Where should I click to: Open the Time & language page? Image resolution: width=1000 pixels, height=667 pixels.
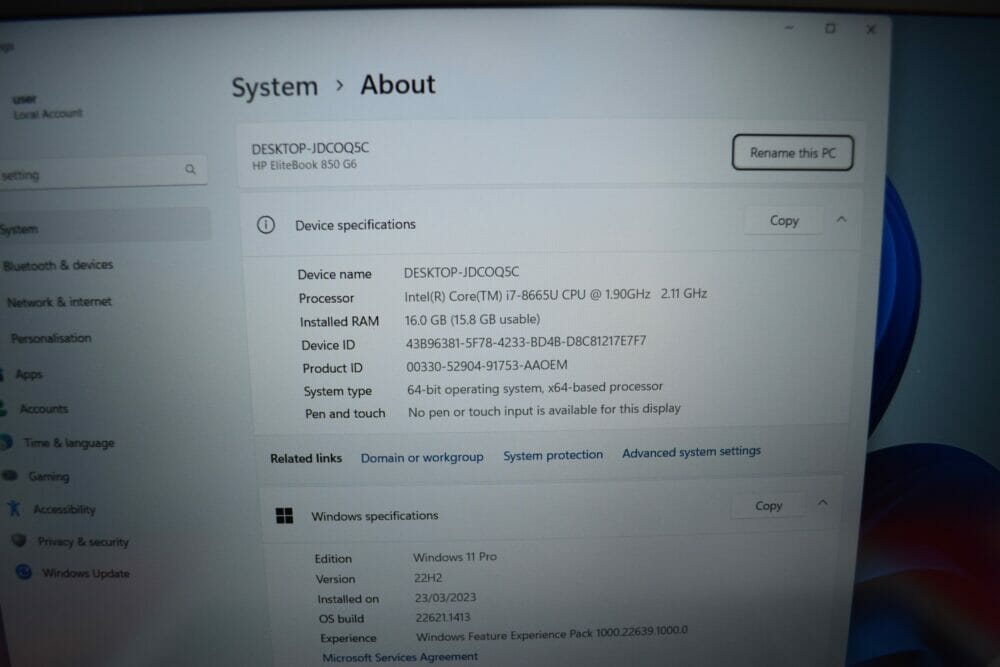click(69, 443)
